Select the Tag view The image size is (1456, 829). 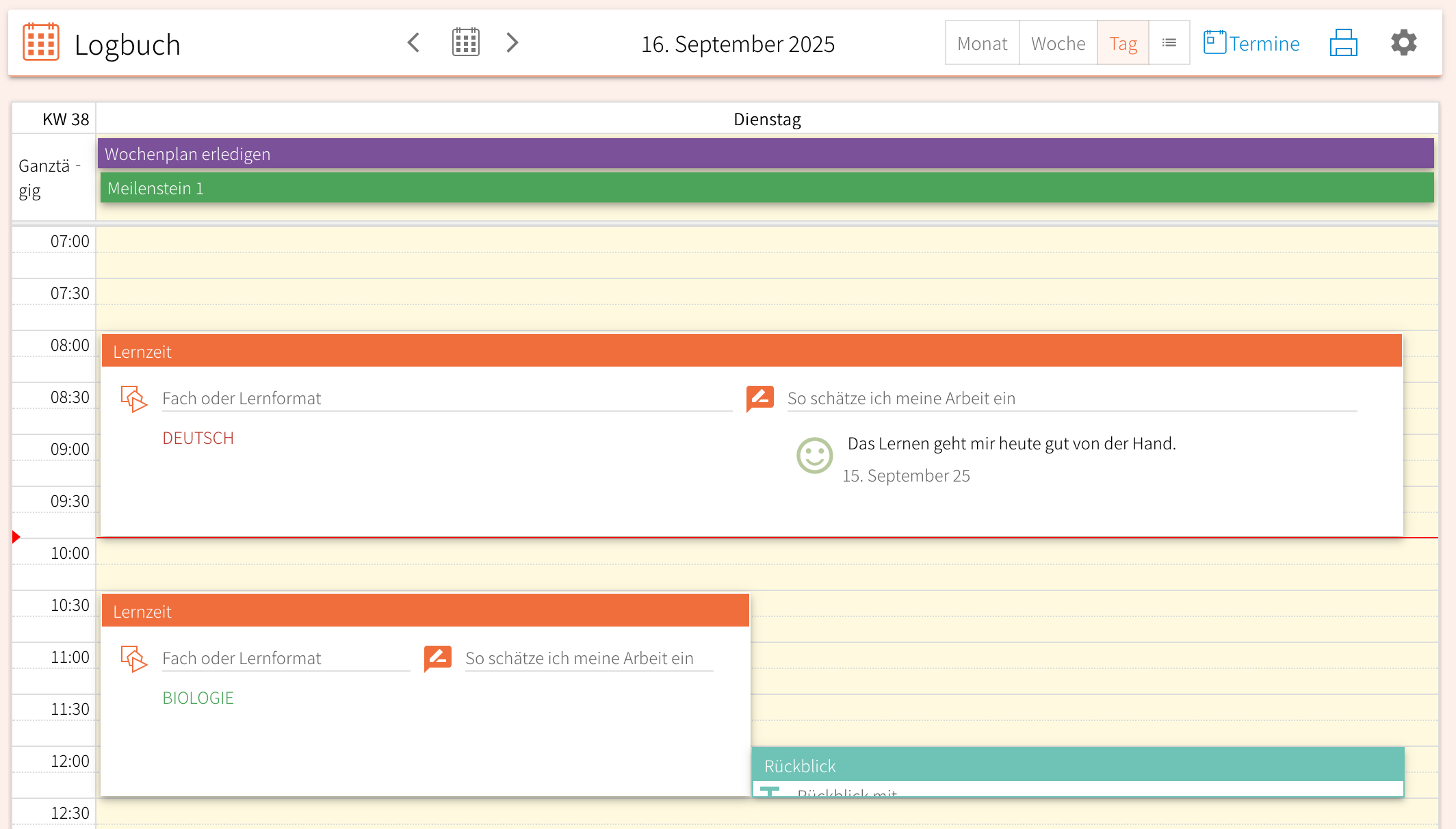click(1123, 43)
